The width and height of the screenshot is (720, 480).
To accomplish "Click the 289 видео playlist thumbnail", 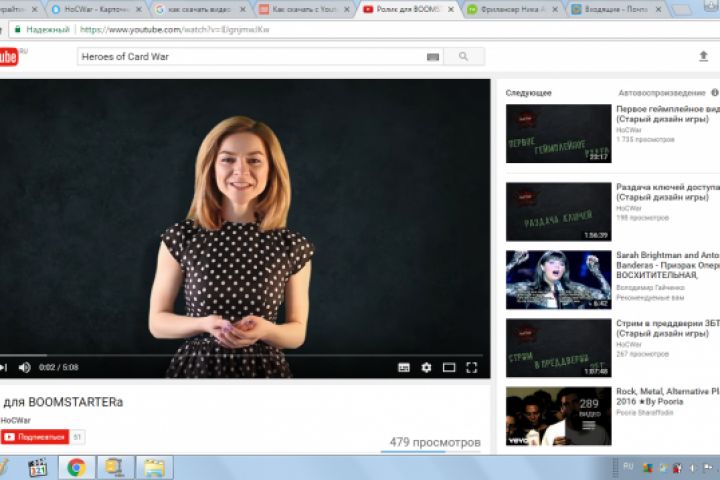I will (x=558, y=416).
